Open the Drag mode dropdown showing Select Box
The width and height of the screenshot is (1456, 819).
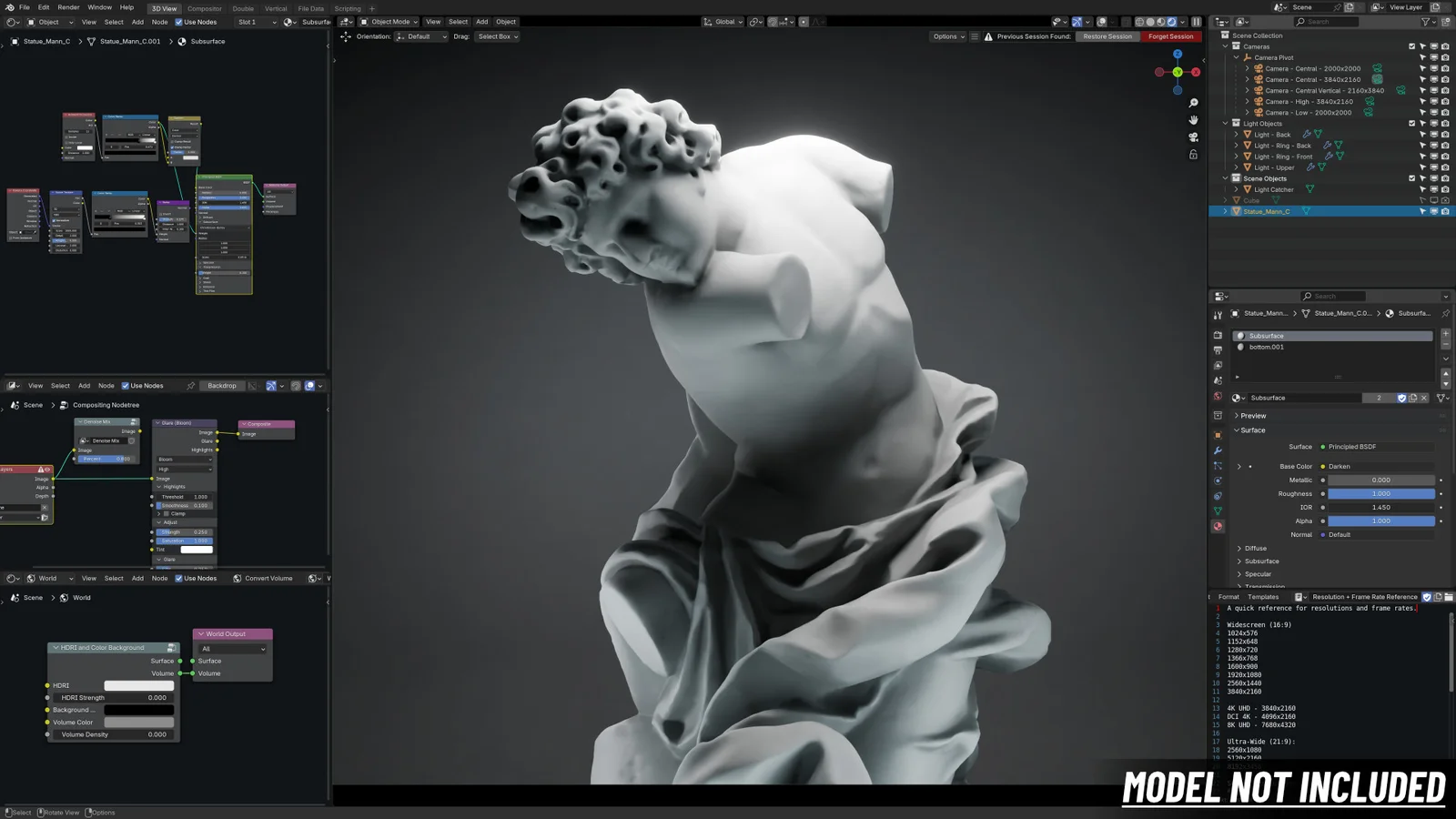(497, 36)
